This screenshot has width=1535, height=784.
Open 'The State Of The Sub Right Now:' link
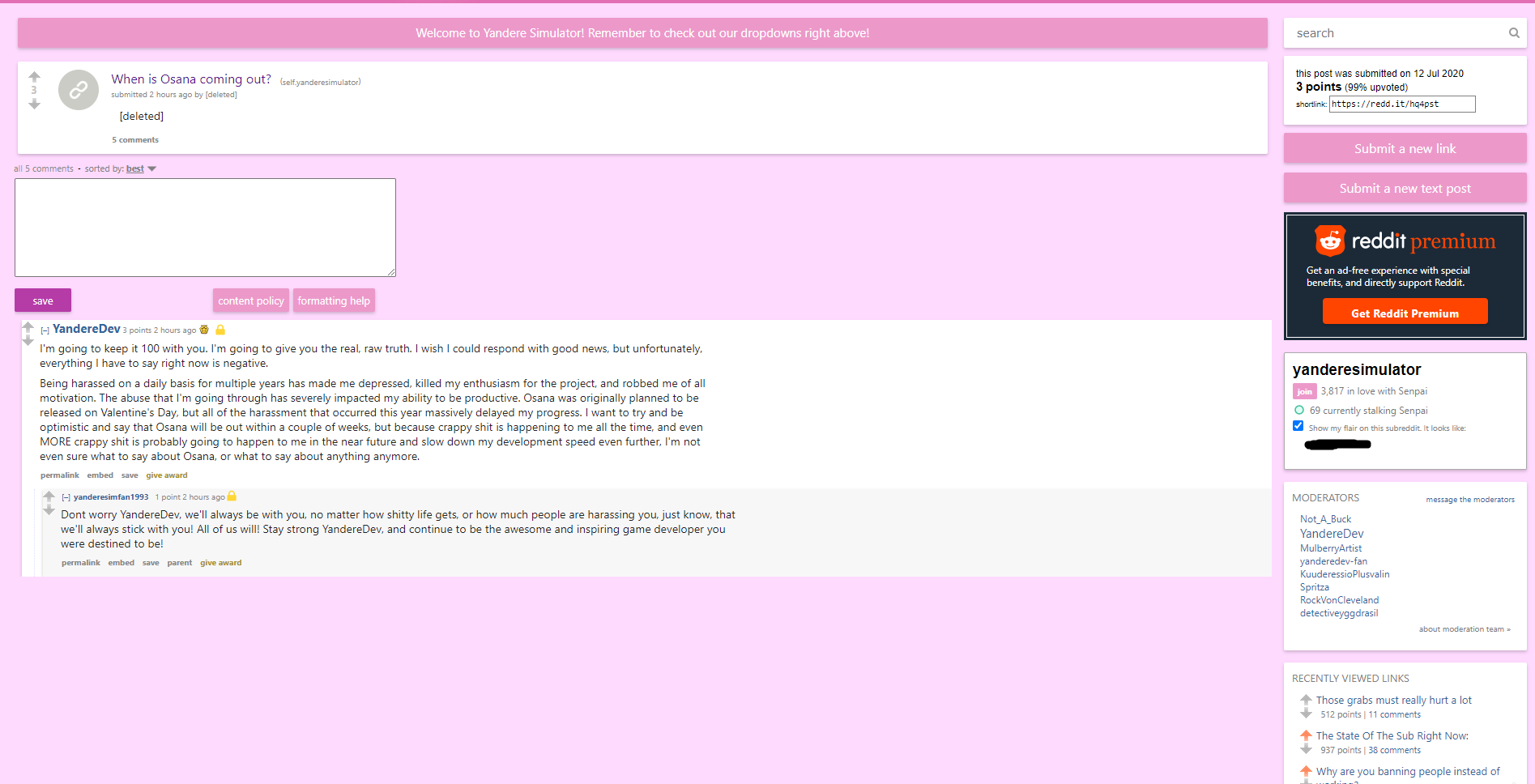click(x=1392, y=735)
